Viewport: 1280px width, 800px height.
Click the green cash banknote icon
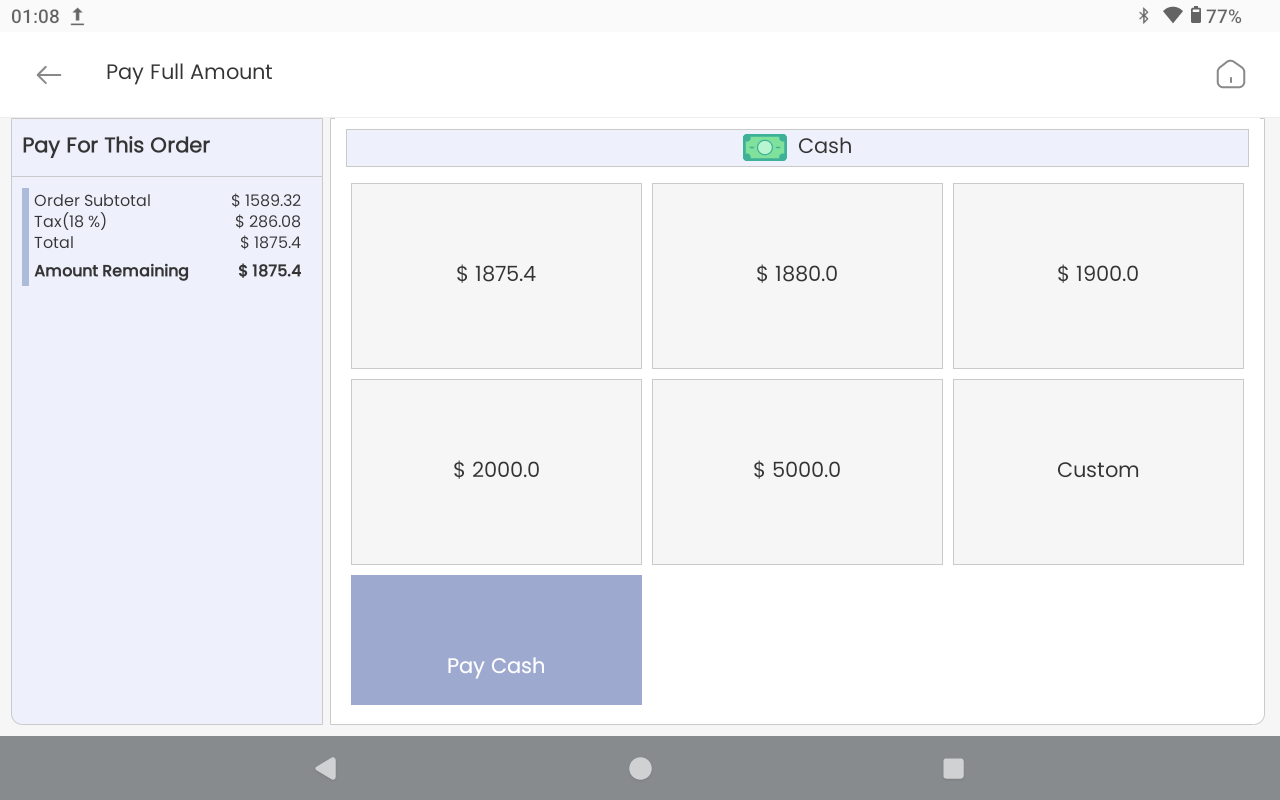pyautogui.click(x=765, y=147)
